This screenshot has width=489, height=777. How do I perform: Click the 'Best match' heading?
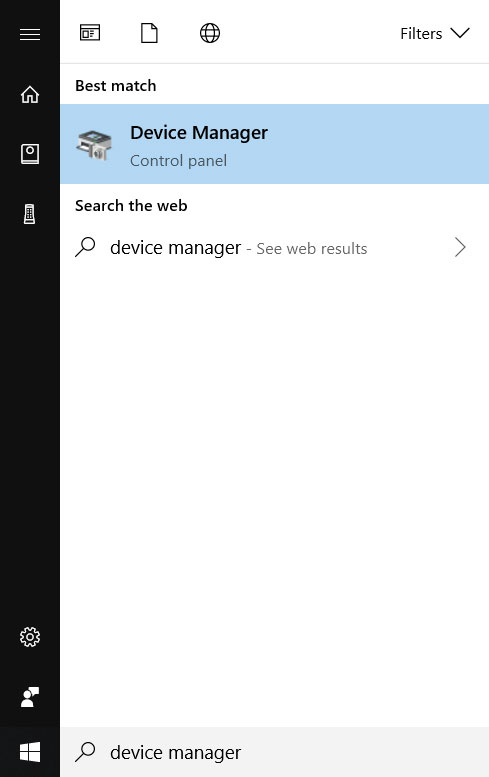point(115,86)
